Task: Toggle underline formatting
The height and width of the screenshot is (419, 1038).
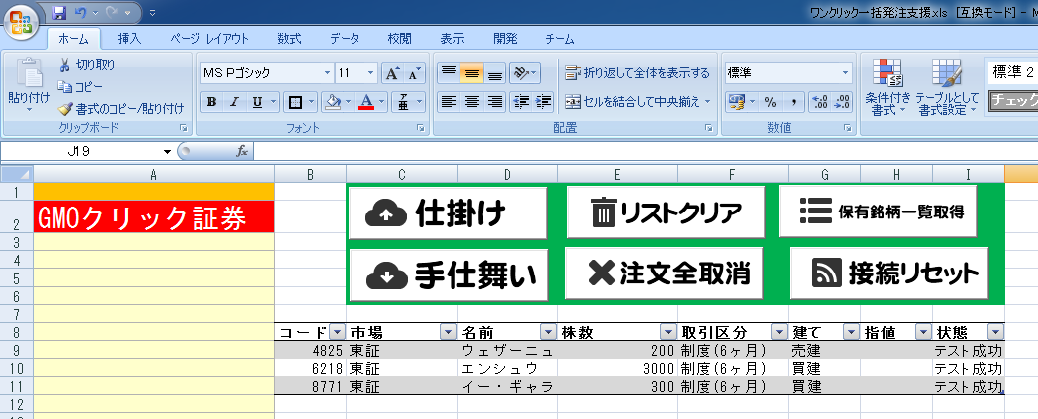Action: pos(256,102)
